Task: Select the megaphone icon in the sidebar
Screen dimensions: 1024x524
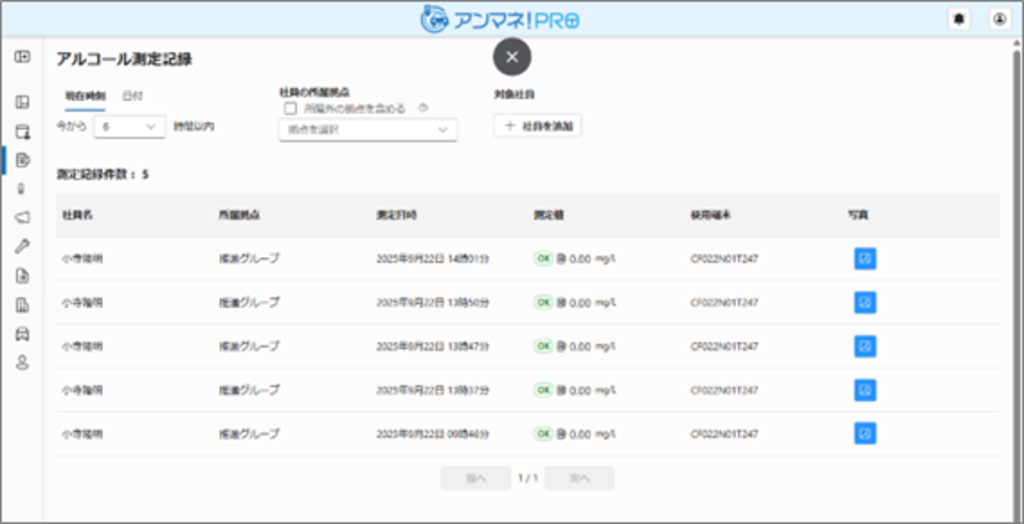Action: click(22, 218)
